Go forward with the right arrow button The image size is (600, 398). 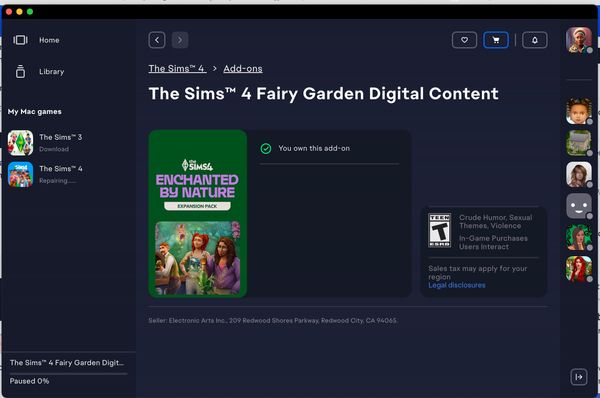180,40
